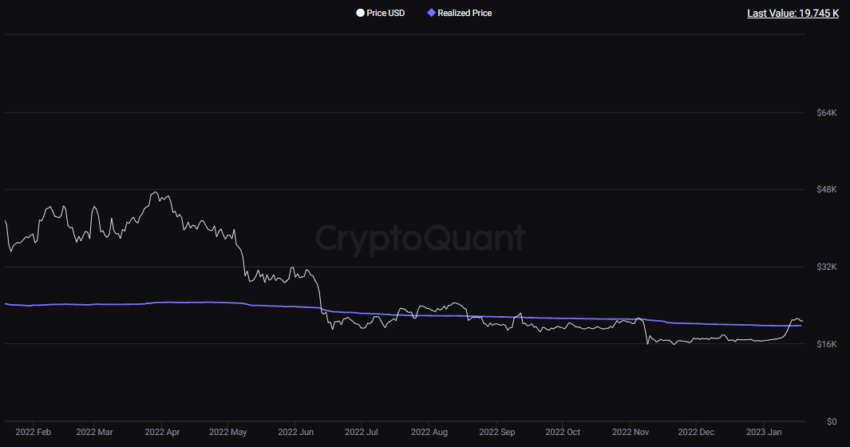
Task: Select the 2022 Jun x-axis label
Action: click(297, 433)
